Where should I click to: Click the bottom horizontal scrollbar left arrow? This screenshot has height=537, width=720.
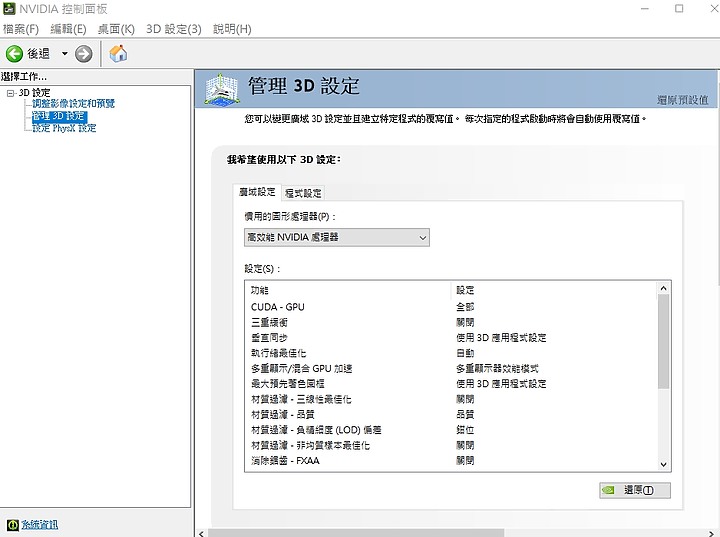202,533
